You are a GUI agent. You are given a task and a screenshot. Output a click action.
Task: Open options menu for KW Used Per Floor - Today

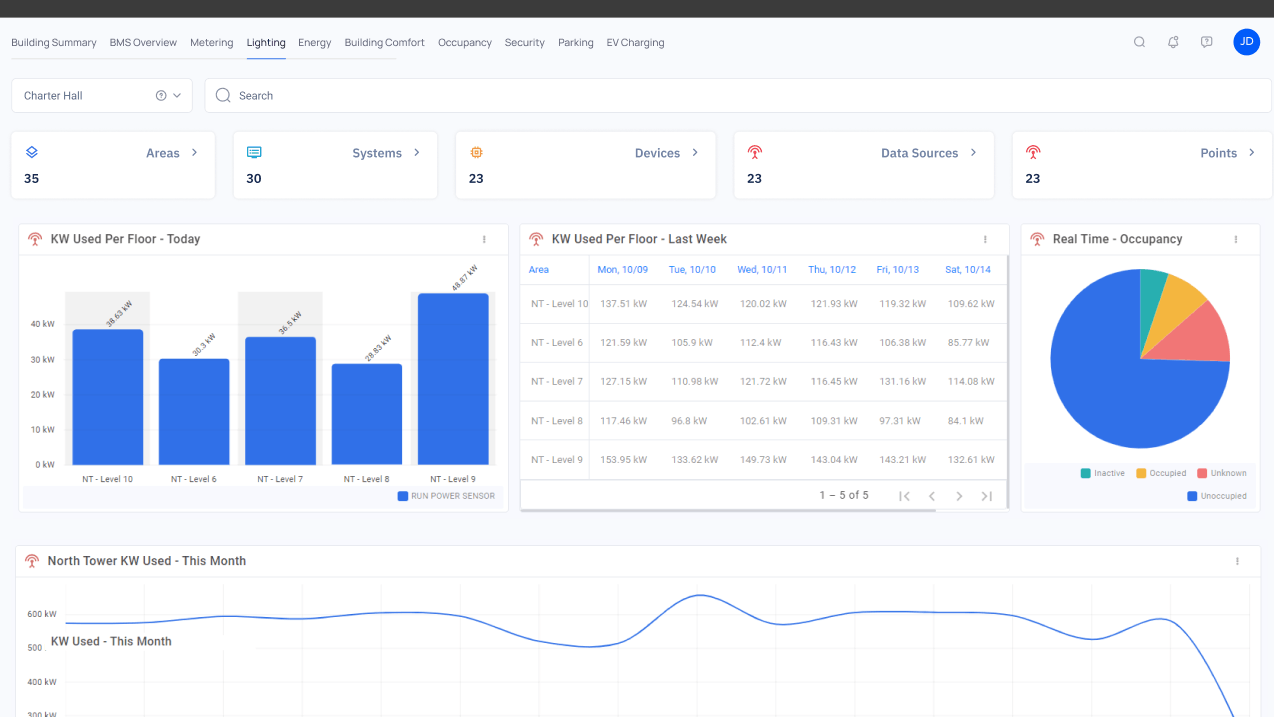(484, 240)
